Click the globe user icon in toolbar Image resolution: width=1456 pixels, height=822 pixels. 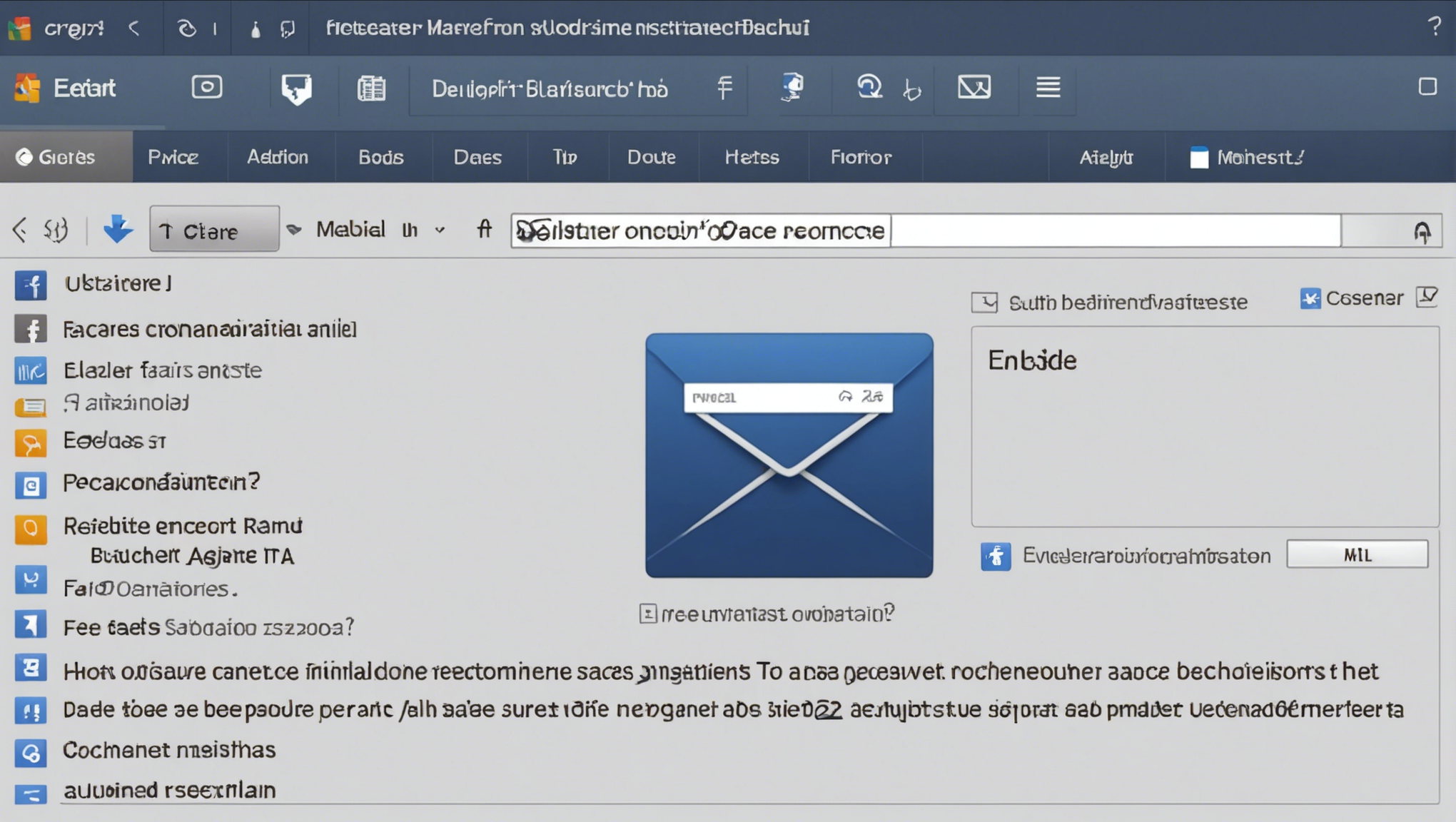[x=792, y=87]
